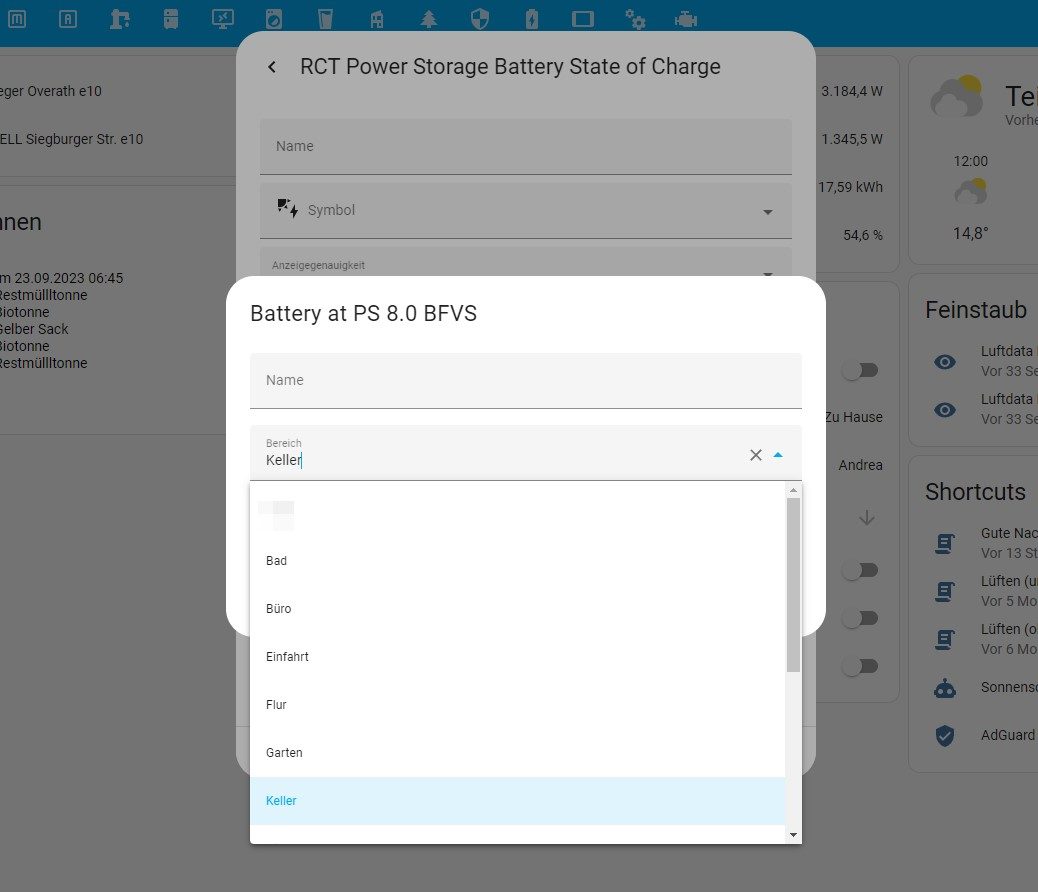Click the down arrow icon below Andrea
The width and height of the screenshot is (1038, 892).
[x=867, y=517]
